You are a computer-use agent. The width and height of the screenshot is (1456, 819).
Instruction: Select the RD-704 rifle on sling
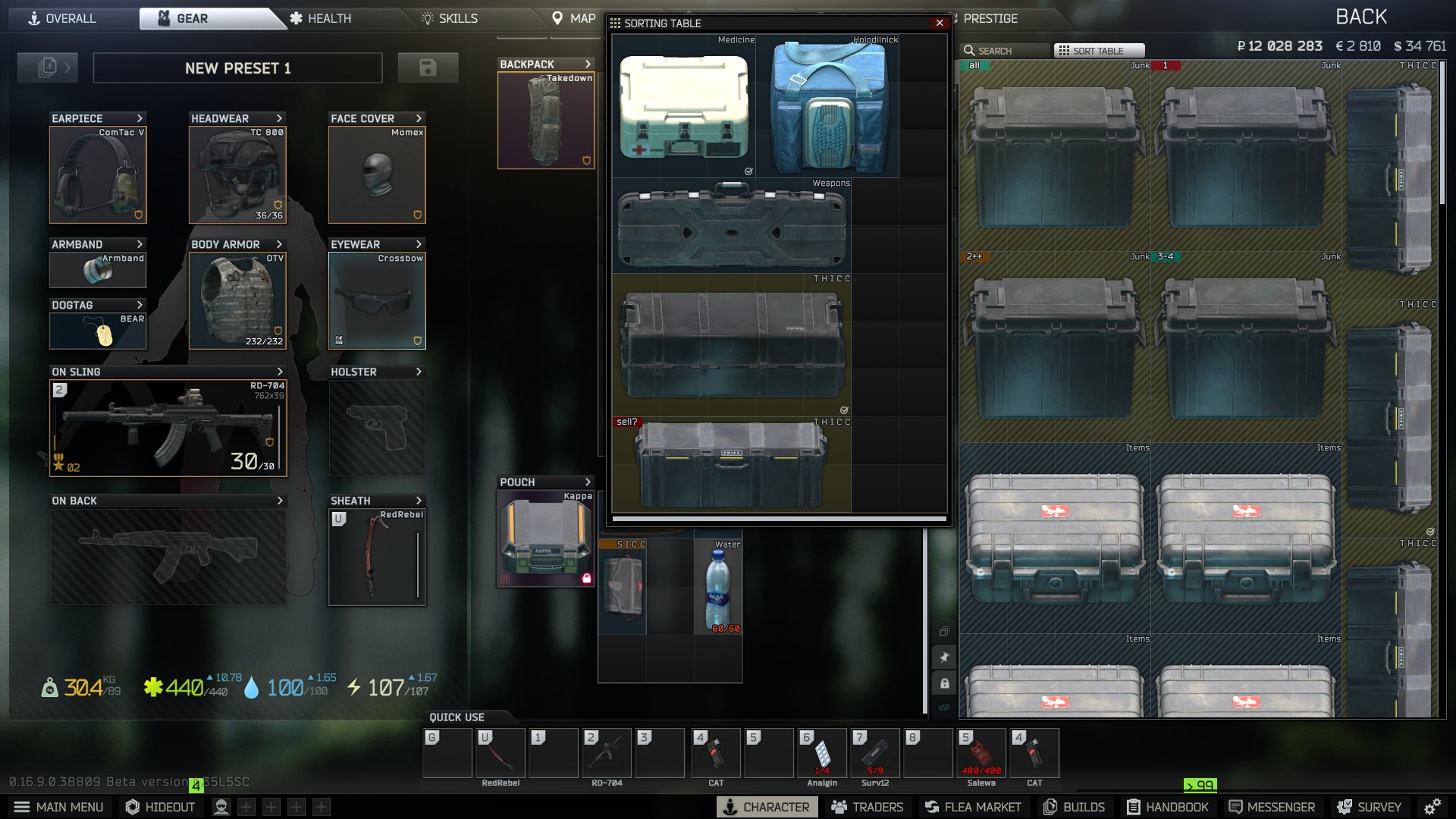tap(168, 428)
